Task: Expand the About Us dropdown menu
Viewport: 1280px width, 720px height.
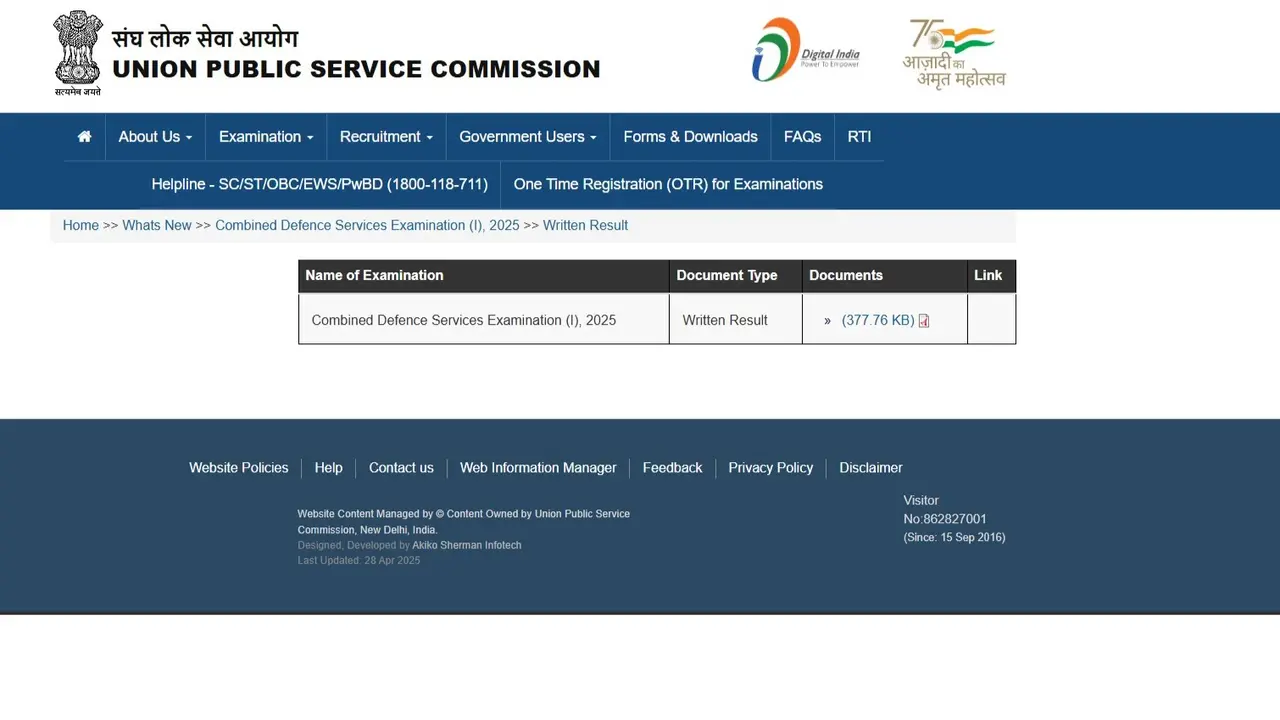Action: pos(154,136)
